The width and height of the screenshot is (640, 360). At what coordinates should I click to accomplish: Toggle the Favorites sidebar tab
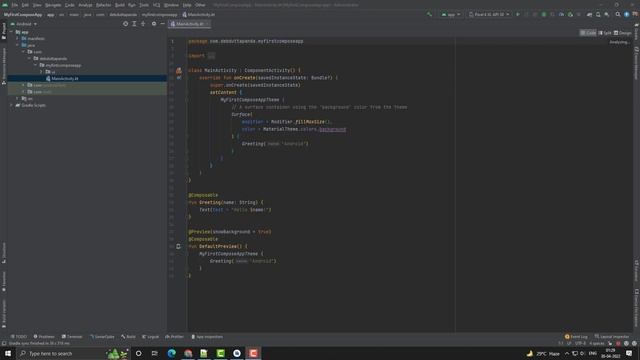tap(4, 282)
